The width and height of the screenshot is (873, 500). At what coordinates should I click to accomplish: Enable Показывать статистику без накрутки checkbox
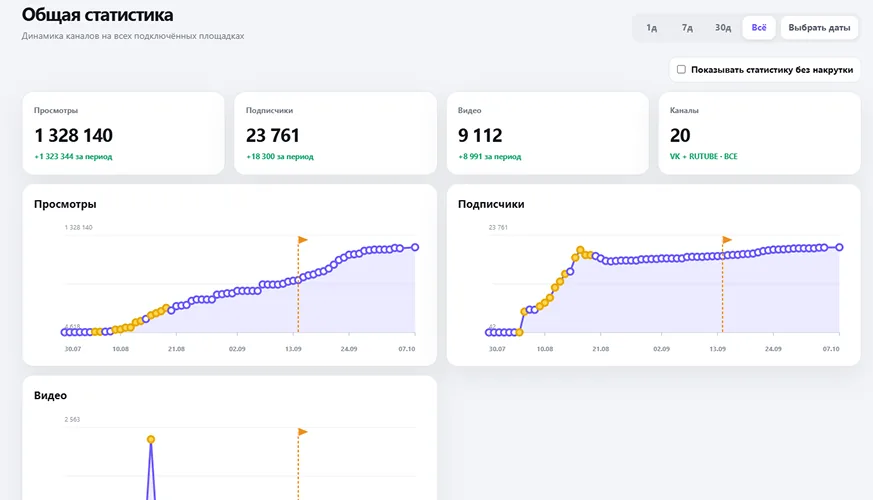click(x=681, y=70)
